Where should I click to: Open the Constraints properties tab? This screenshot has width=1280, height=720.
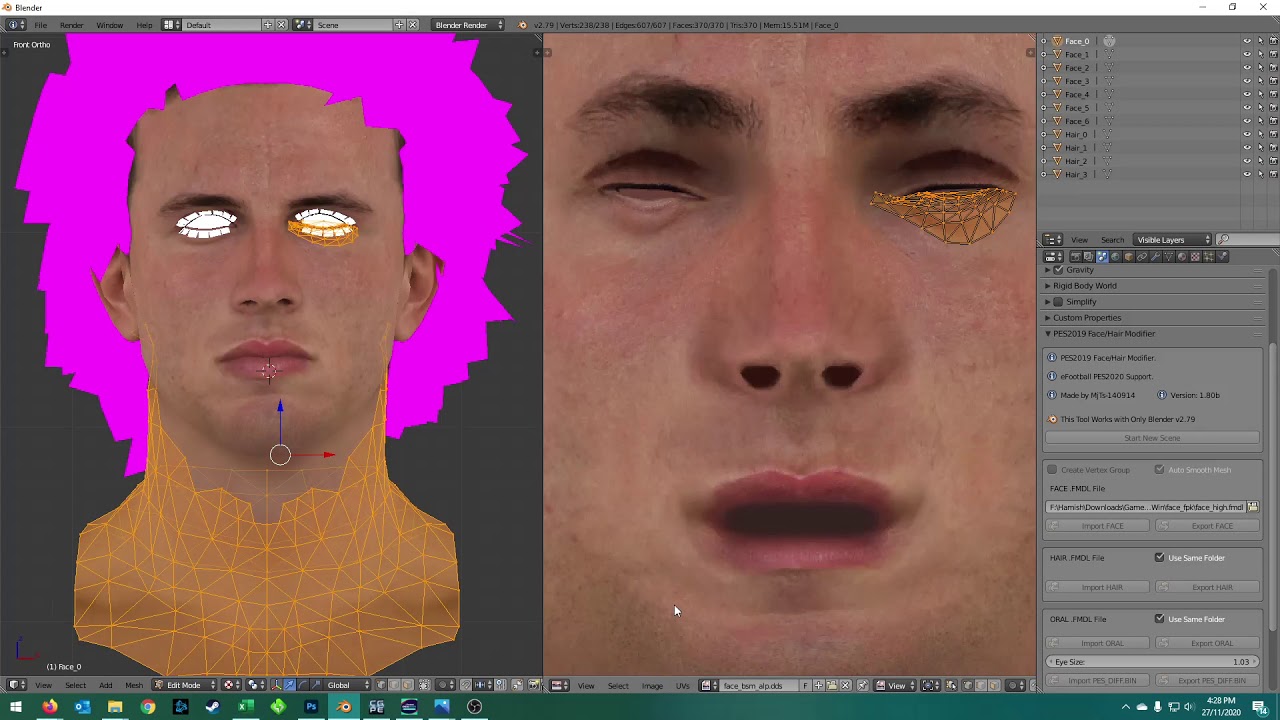pyautogui.click(x=1142, y=256)
